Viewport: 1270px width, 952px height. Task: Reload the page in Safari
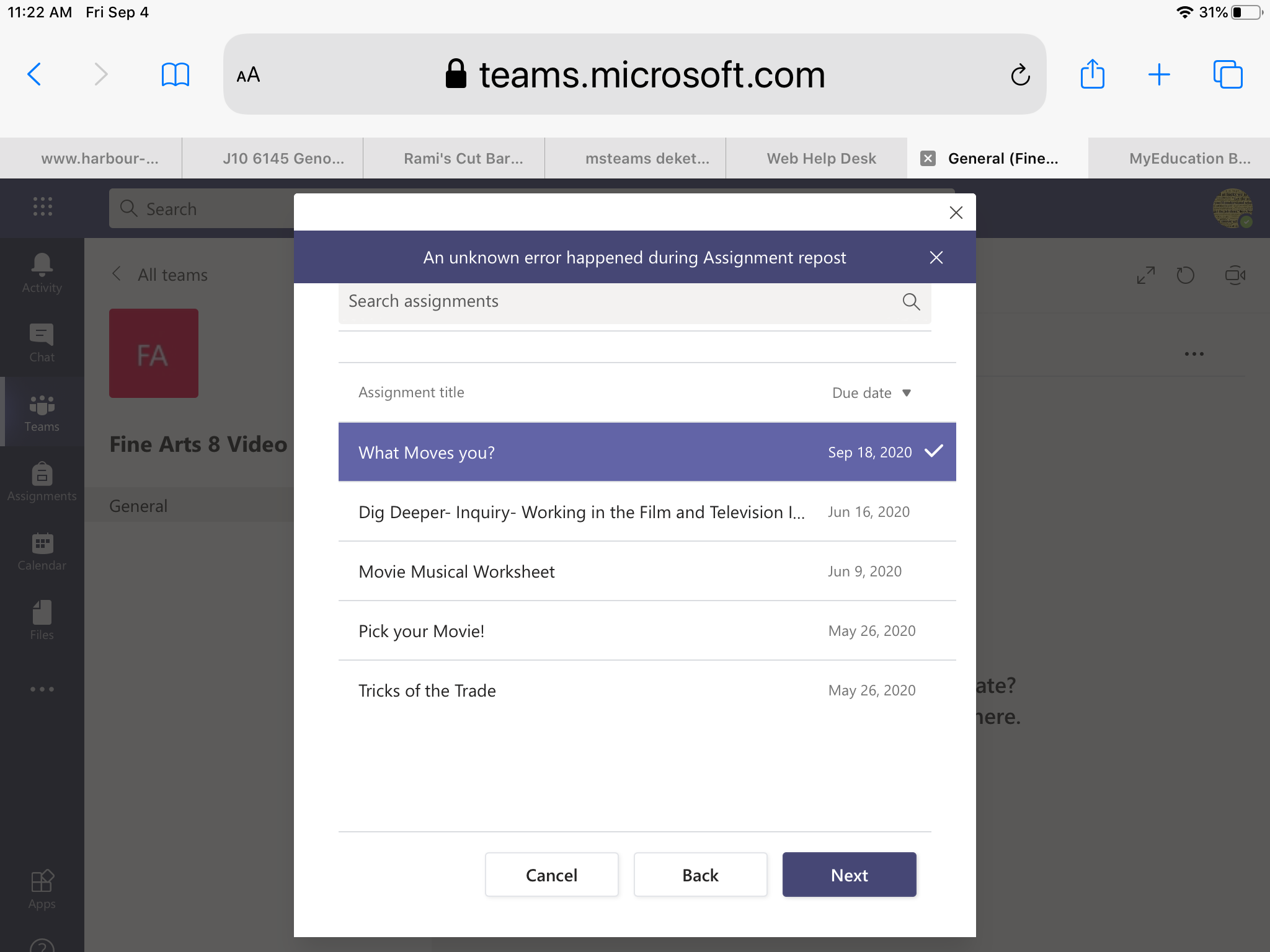click(1020, 75)
